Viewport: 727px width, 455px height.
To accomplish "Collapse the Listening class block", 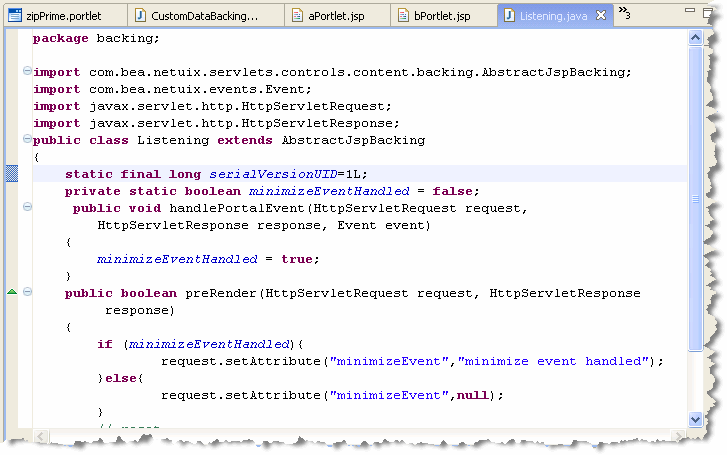I will [x=27, y=139].
